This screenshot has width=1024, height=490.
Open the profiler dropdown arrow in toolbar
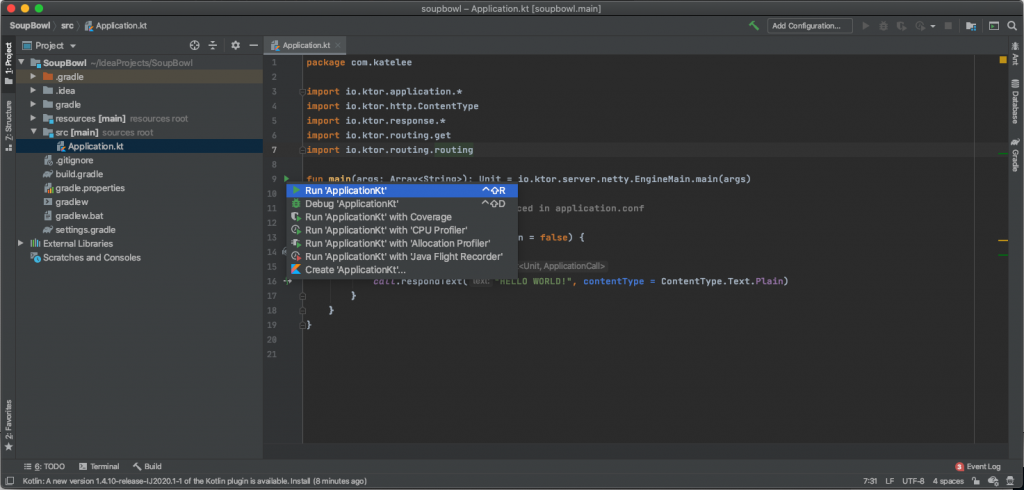pyautogui.click(x=933, y=26)
